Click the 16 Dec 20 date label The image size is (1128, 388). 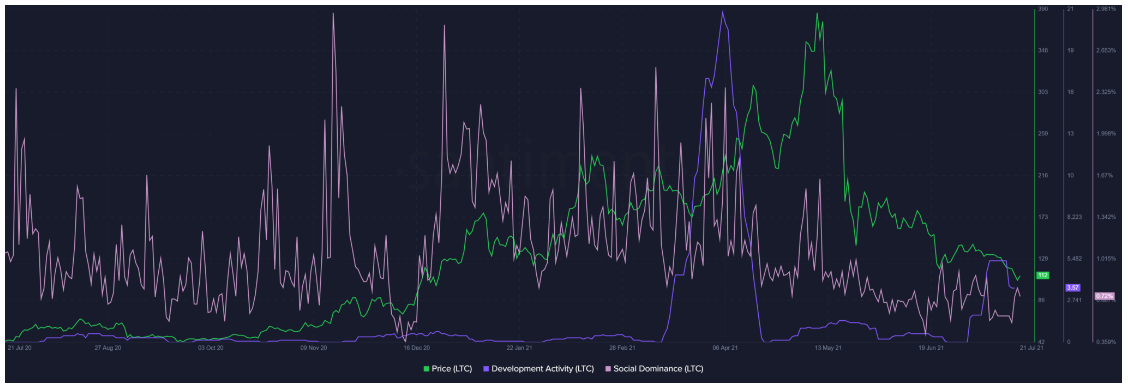[x=417, y=347]
